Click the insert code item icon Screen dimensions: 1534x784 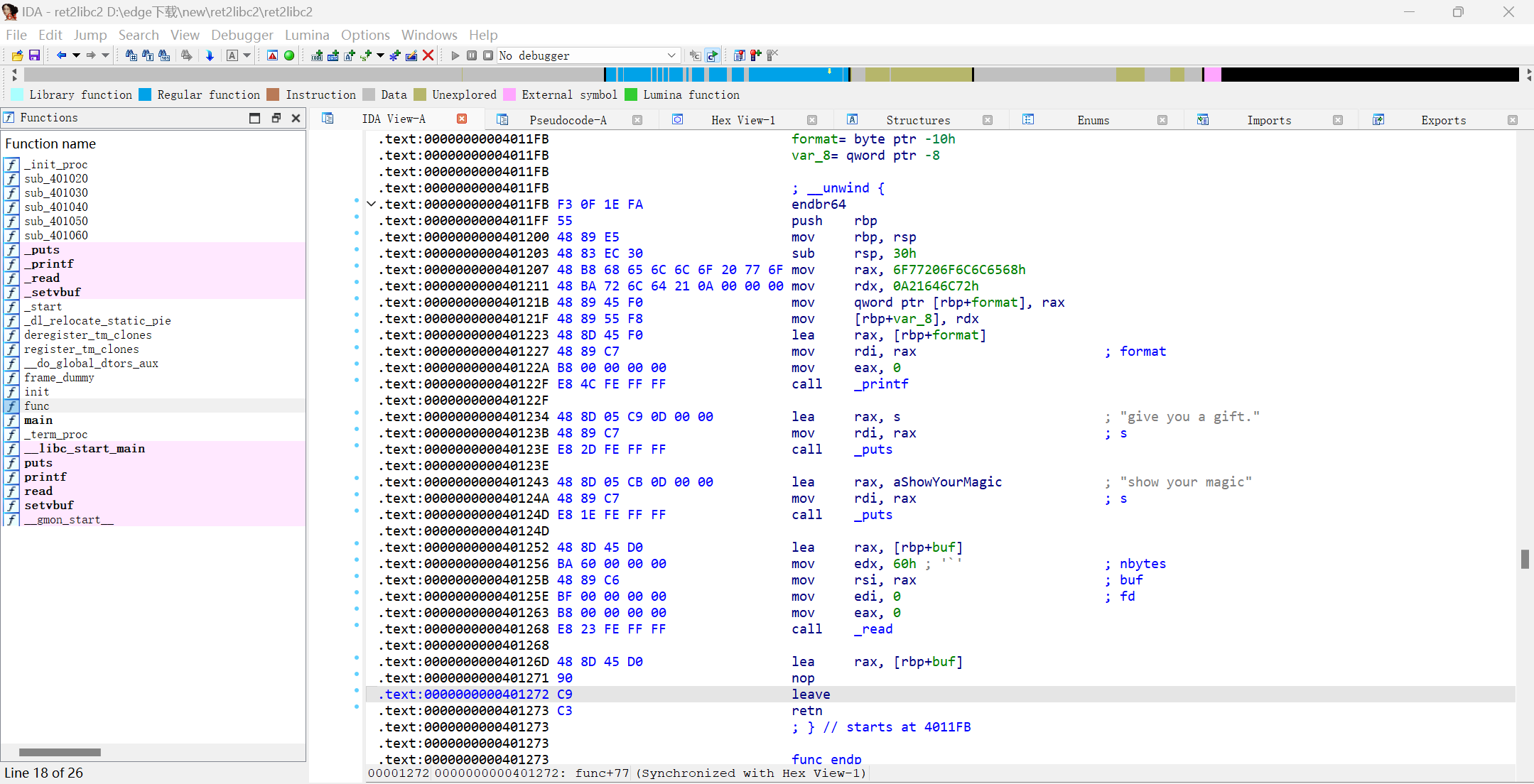click(317, 55)
